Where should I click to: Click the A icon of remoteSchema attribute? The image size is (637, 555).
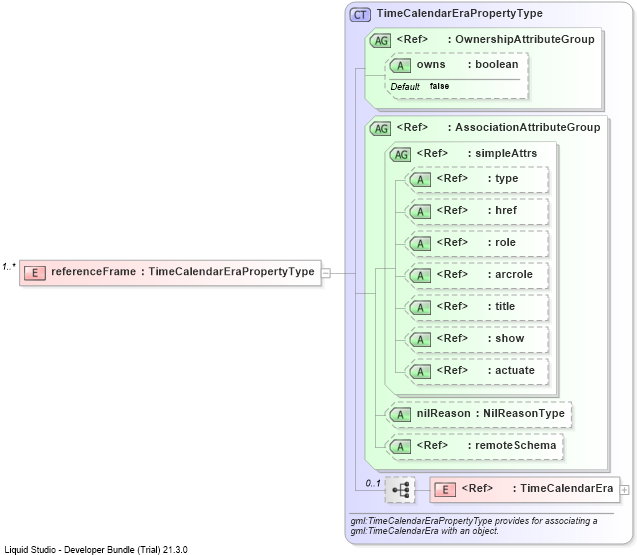click(x=400, y=447)
